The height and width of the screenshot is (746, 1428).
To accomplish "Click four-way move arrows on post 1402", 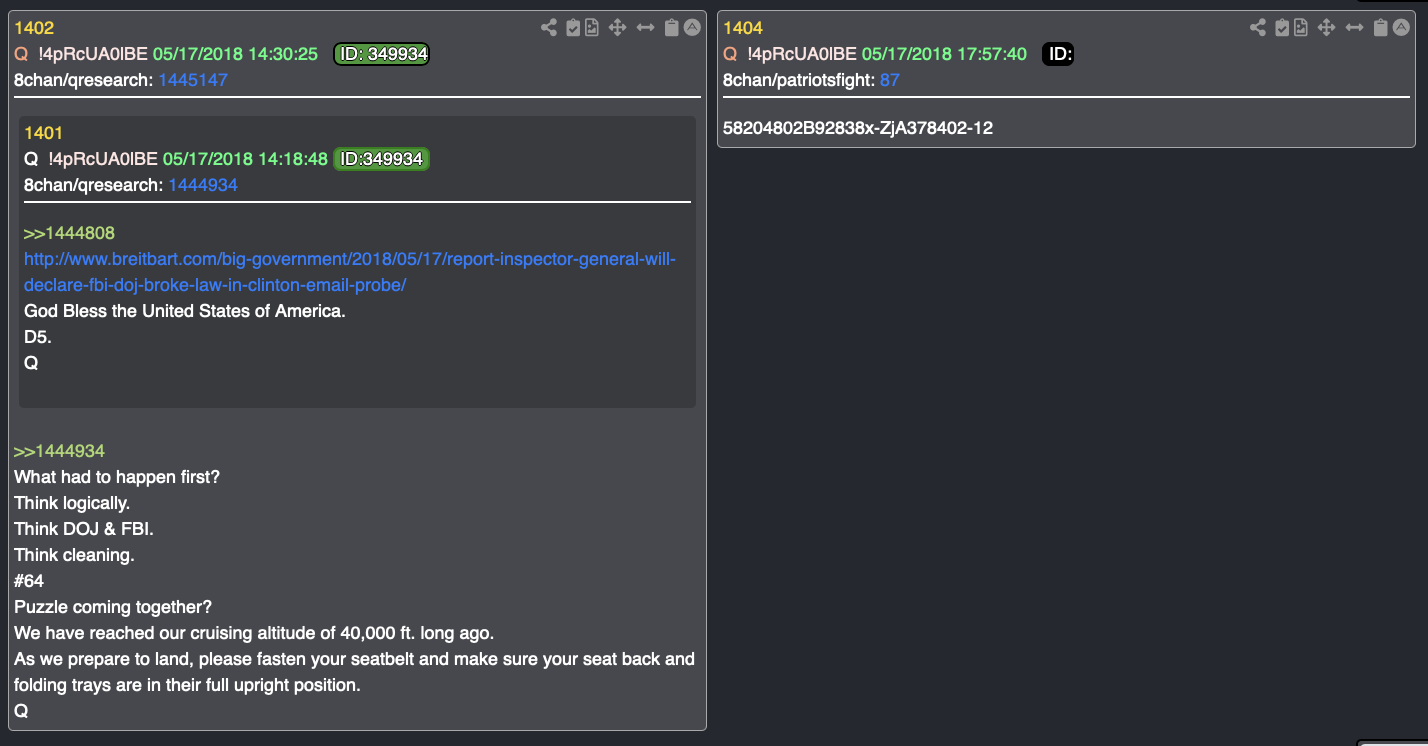I will (x=618, y=28).
